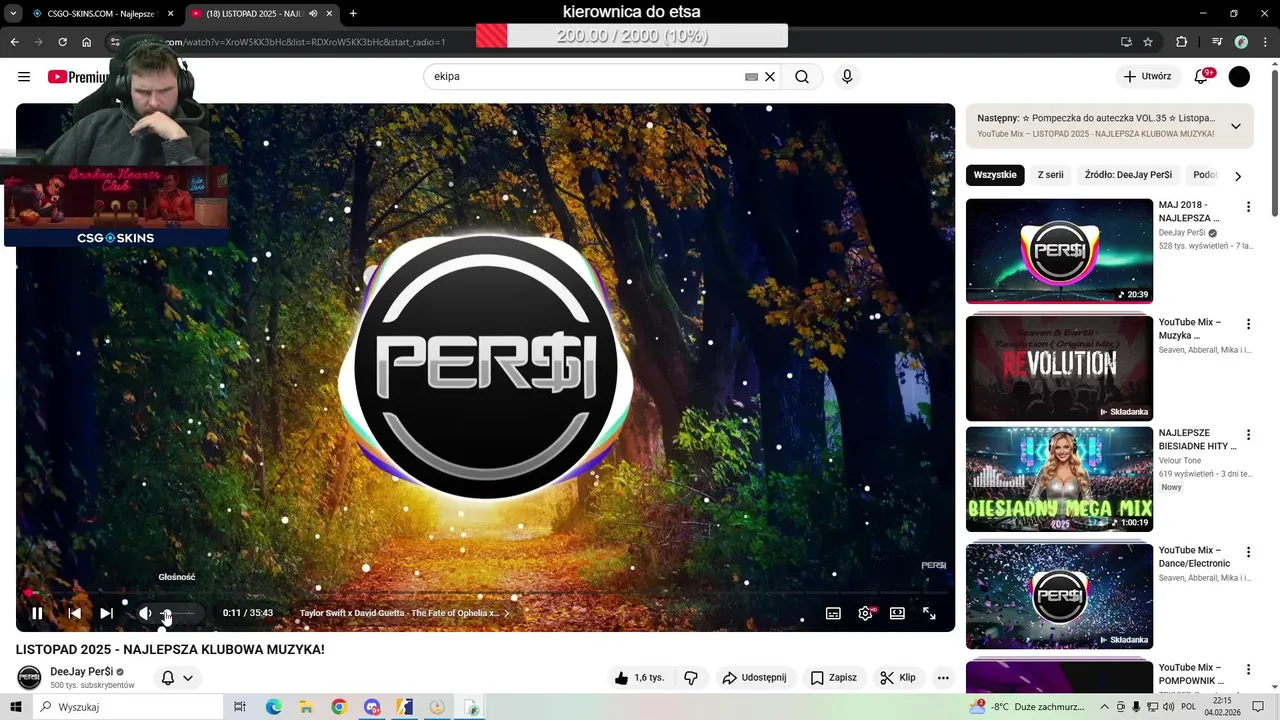Seek on the red video progress bar

pos(485,593)
